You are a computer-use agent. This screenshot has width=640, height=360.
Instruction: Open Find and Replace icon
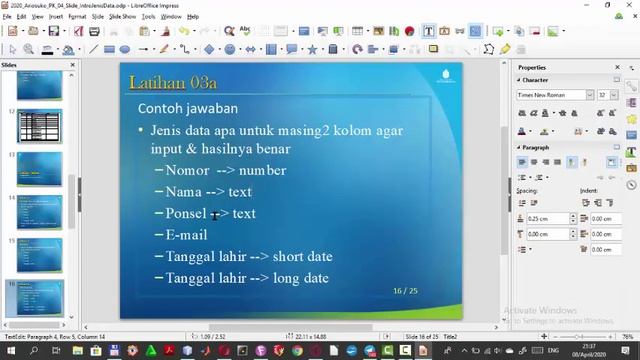pyautogui.click(x=229, y=31)
